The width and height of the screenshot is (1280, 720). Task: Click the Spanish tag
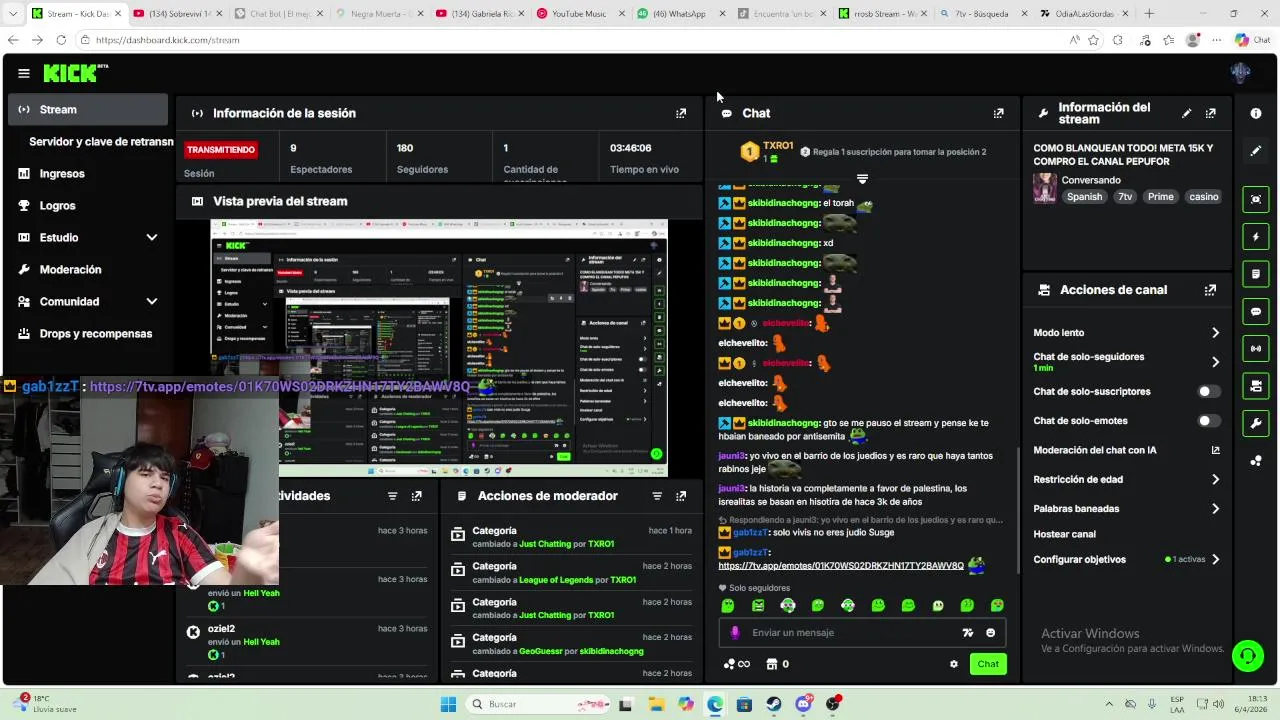coord(1084,197)
